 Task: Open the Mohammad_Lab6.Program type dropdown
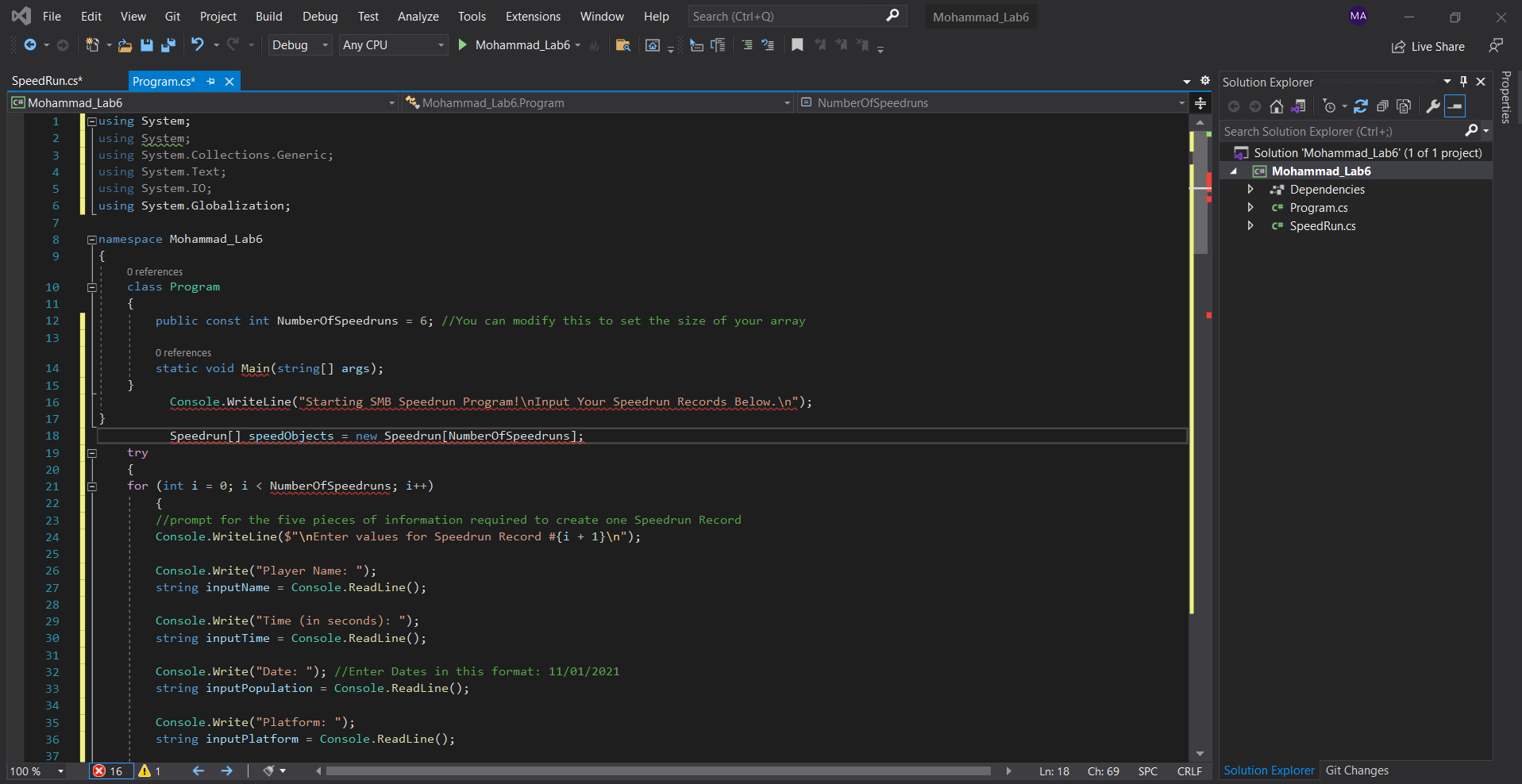coord(597,103)
